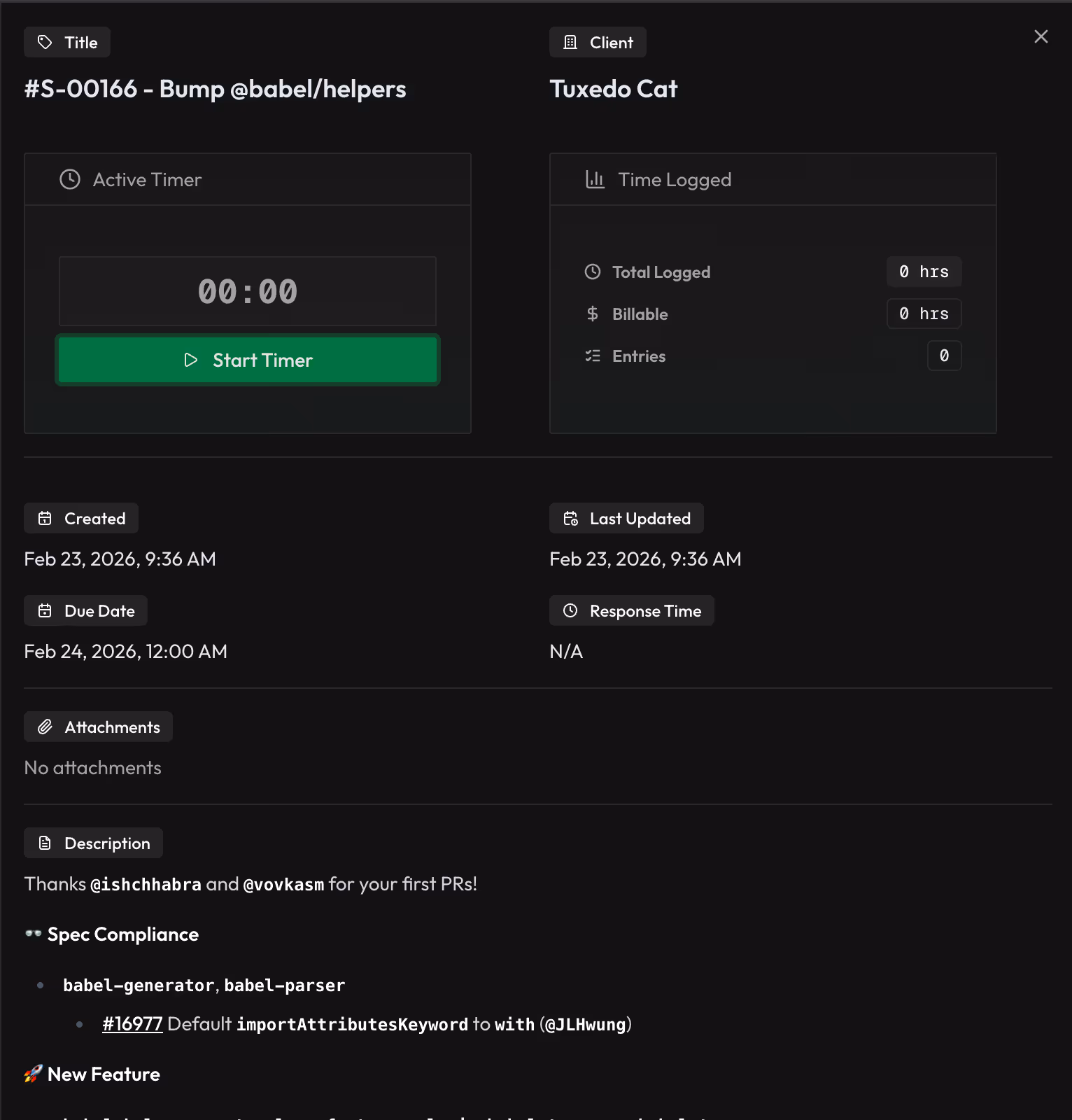
Task: Close the task detail view
Action: (x=1041, y=36)
